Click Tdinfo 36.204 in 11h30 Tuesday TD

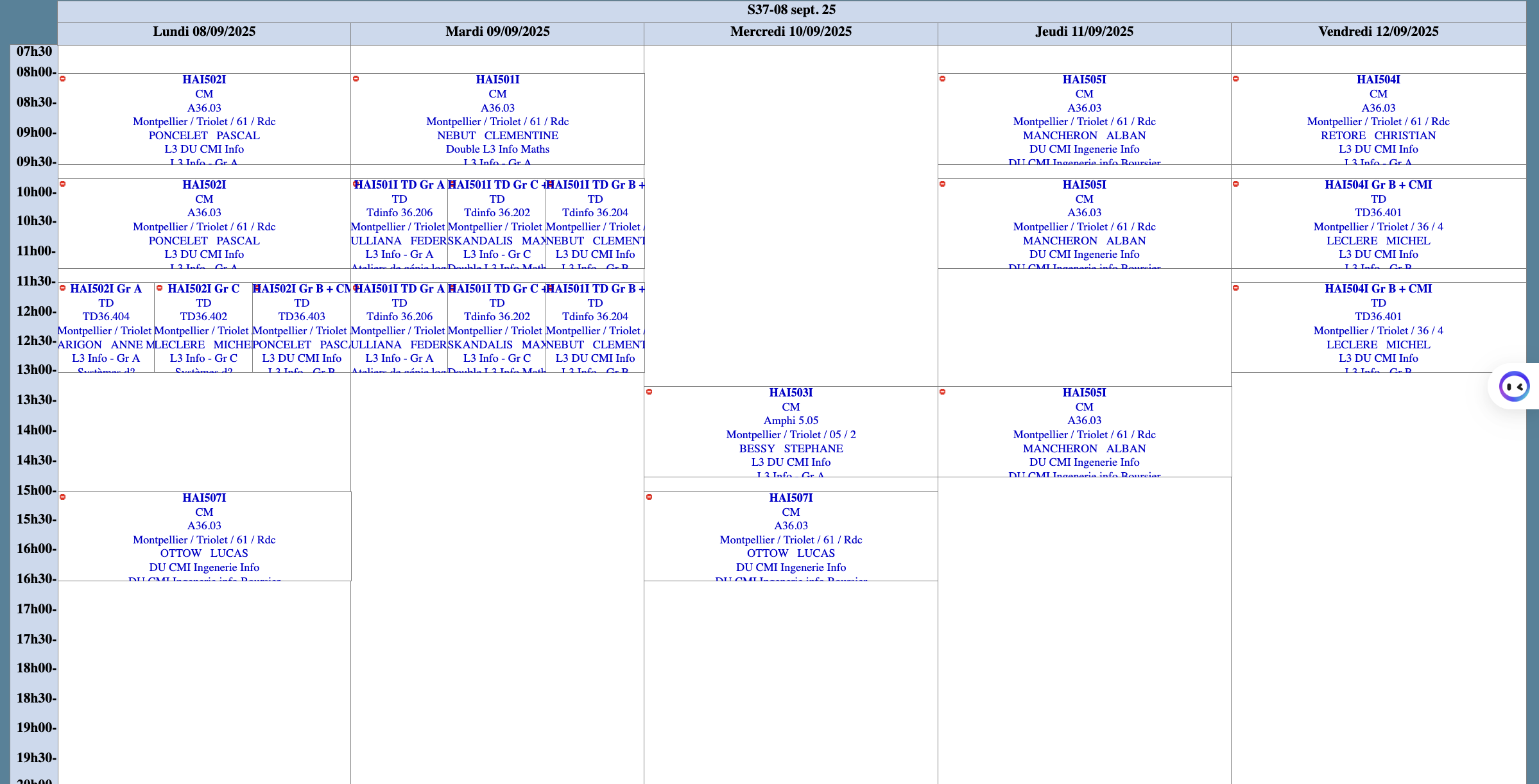click(595, 317)
